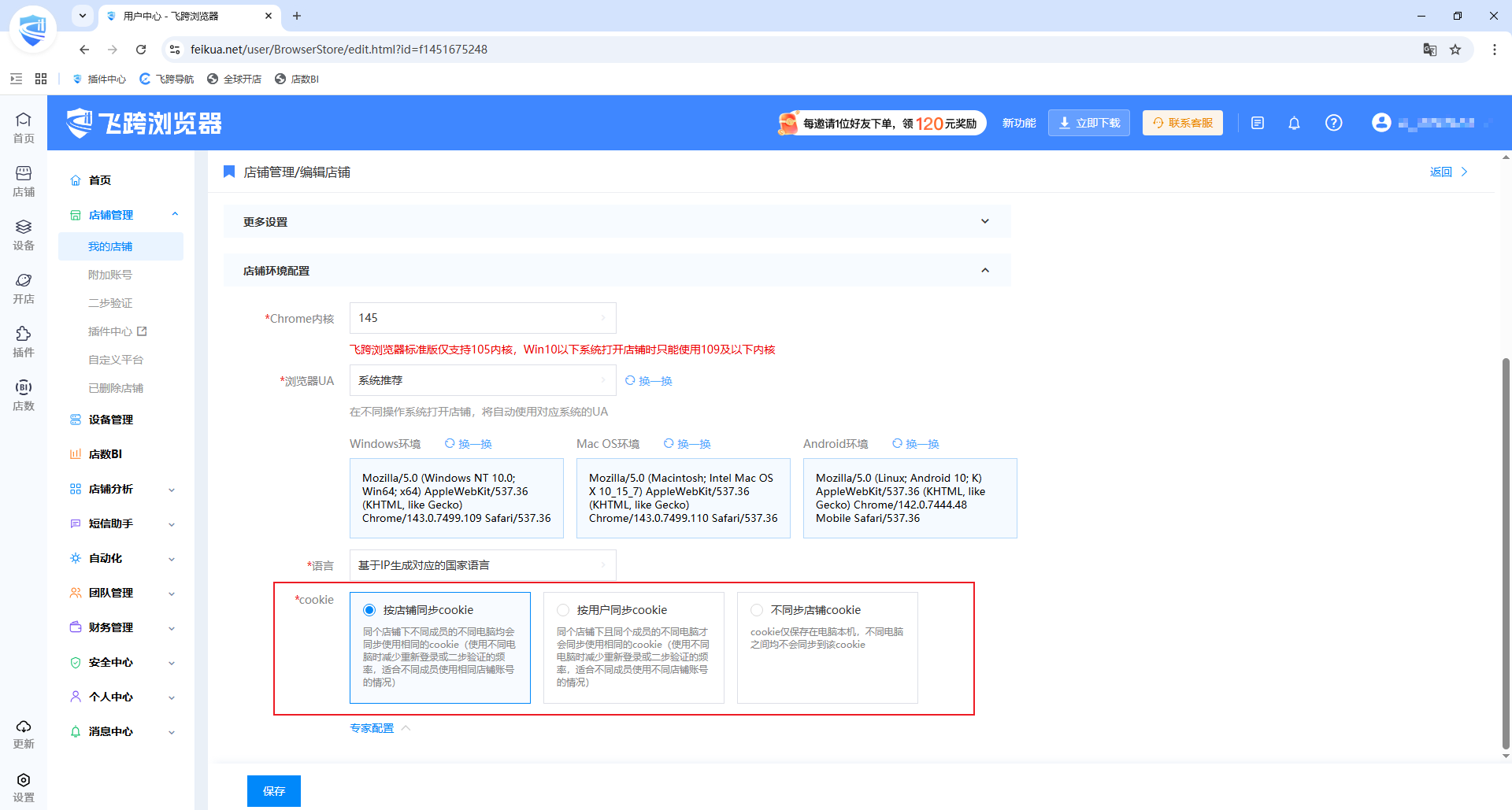Screen dimensions: 1512x810
Task: Collapse the 店铺环境配置 section
Action: tap(617, 271)
